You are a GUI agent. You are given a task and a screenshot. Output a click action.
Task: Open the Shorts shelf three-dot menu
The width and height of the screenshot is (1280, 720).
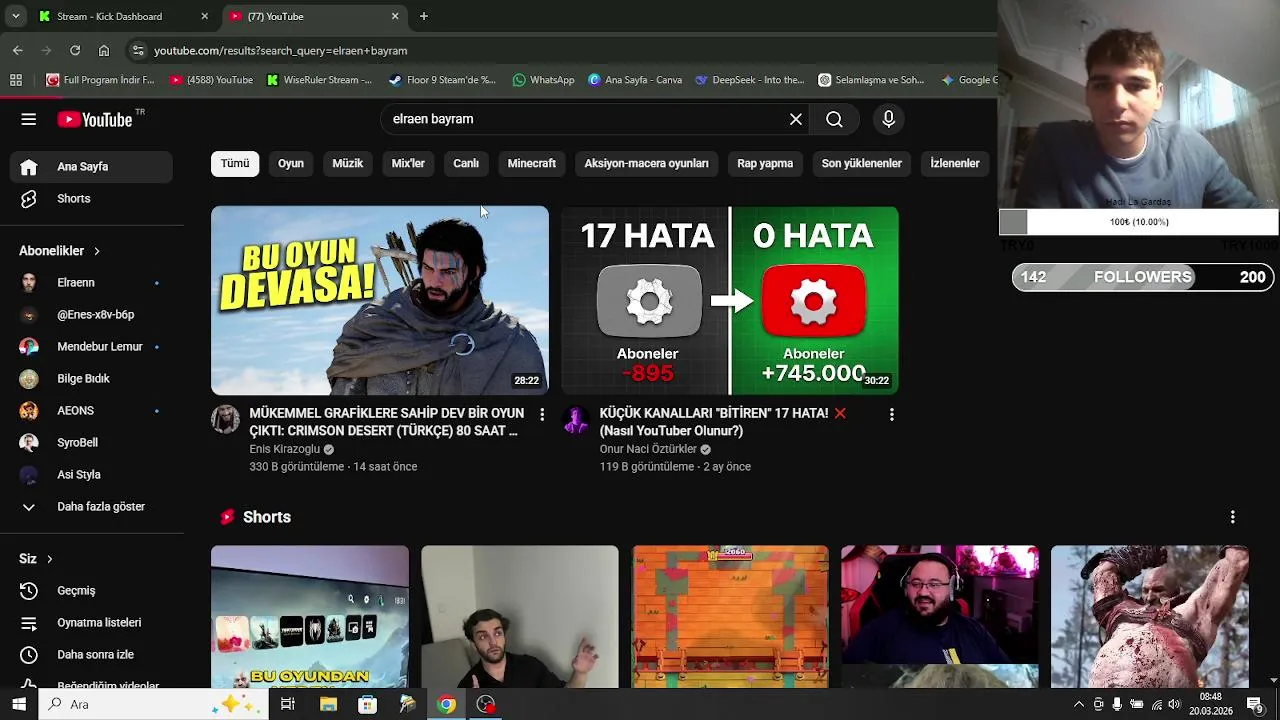[x=1232, y=517]
